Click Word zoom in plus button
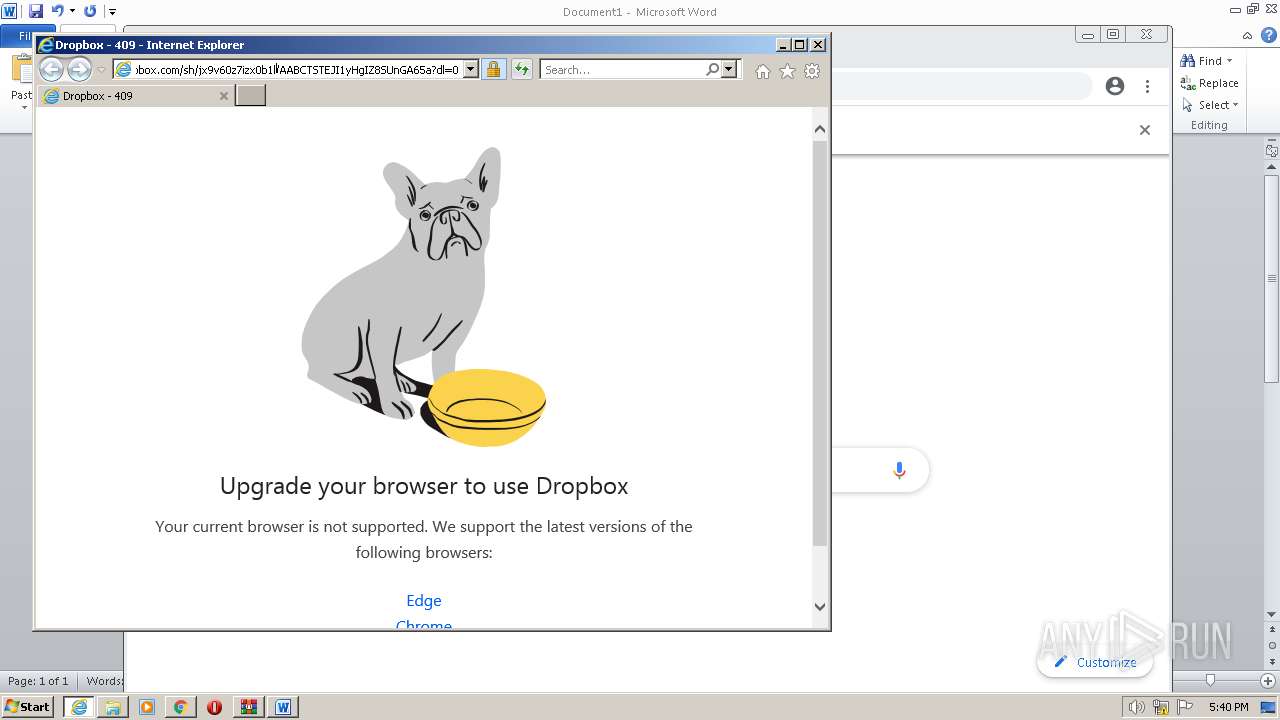 click(1267, 680)
